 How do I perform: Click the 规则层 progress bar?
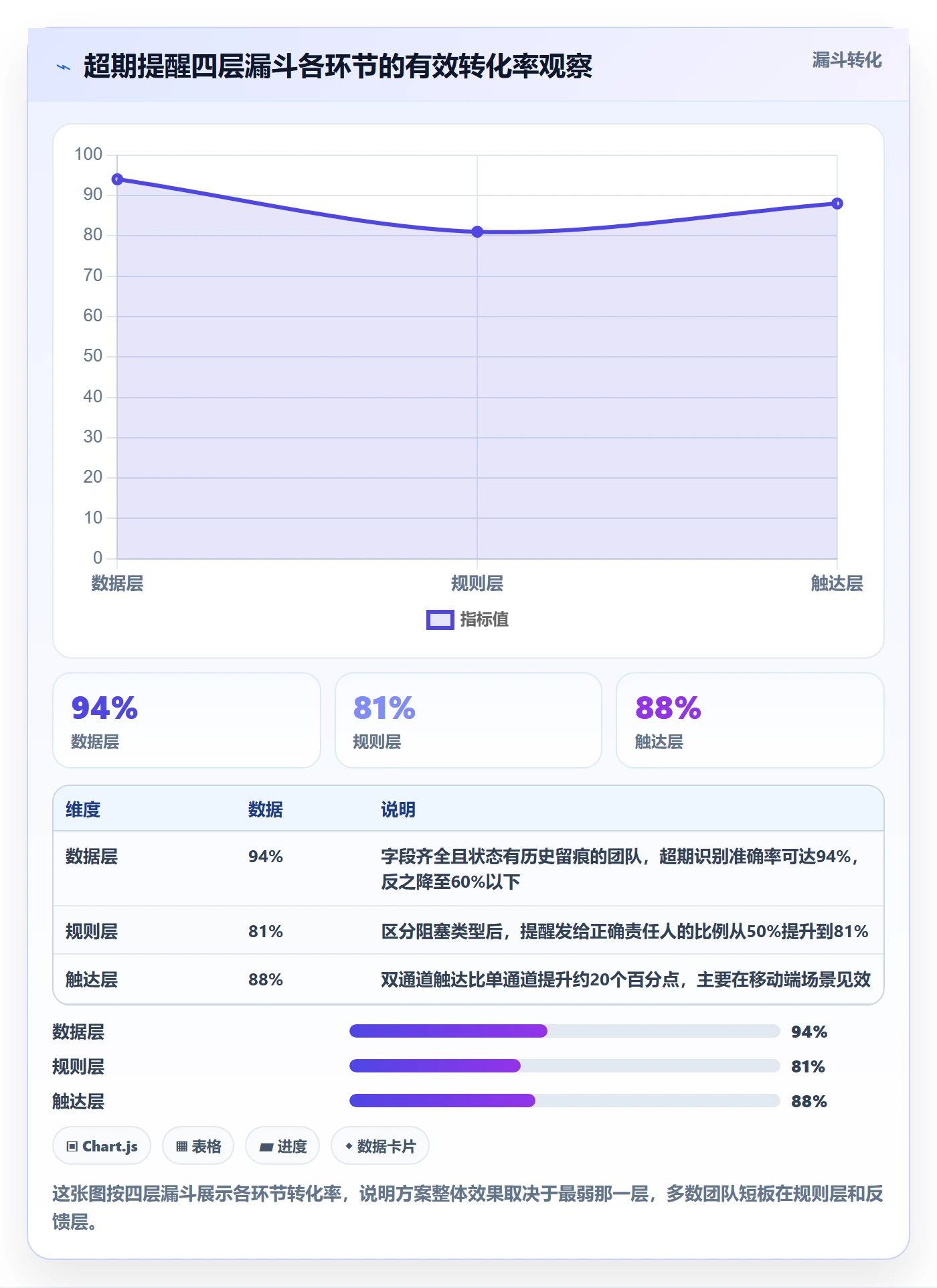[565, 1066]
